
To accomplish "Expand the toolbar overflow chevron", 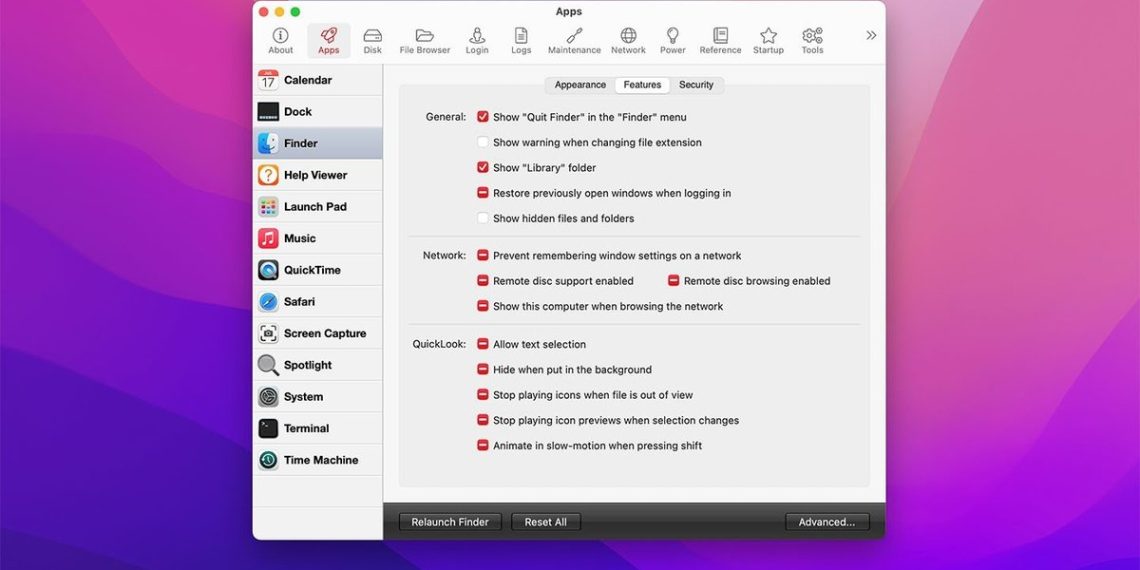I will [870, 35].
